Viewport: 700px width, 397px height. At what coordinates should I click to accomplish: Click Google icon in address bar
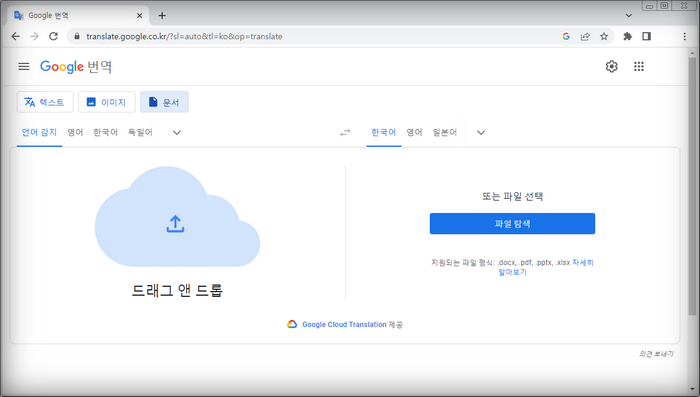[566, 36]
